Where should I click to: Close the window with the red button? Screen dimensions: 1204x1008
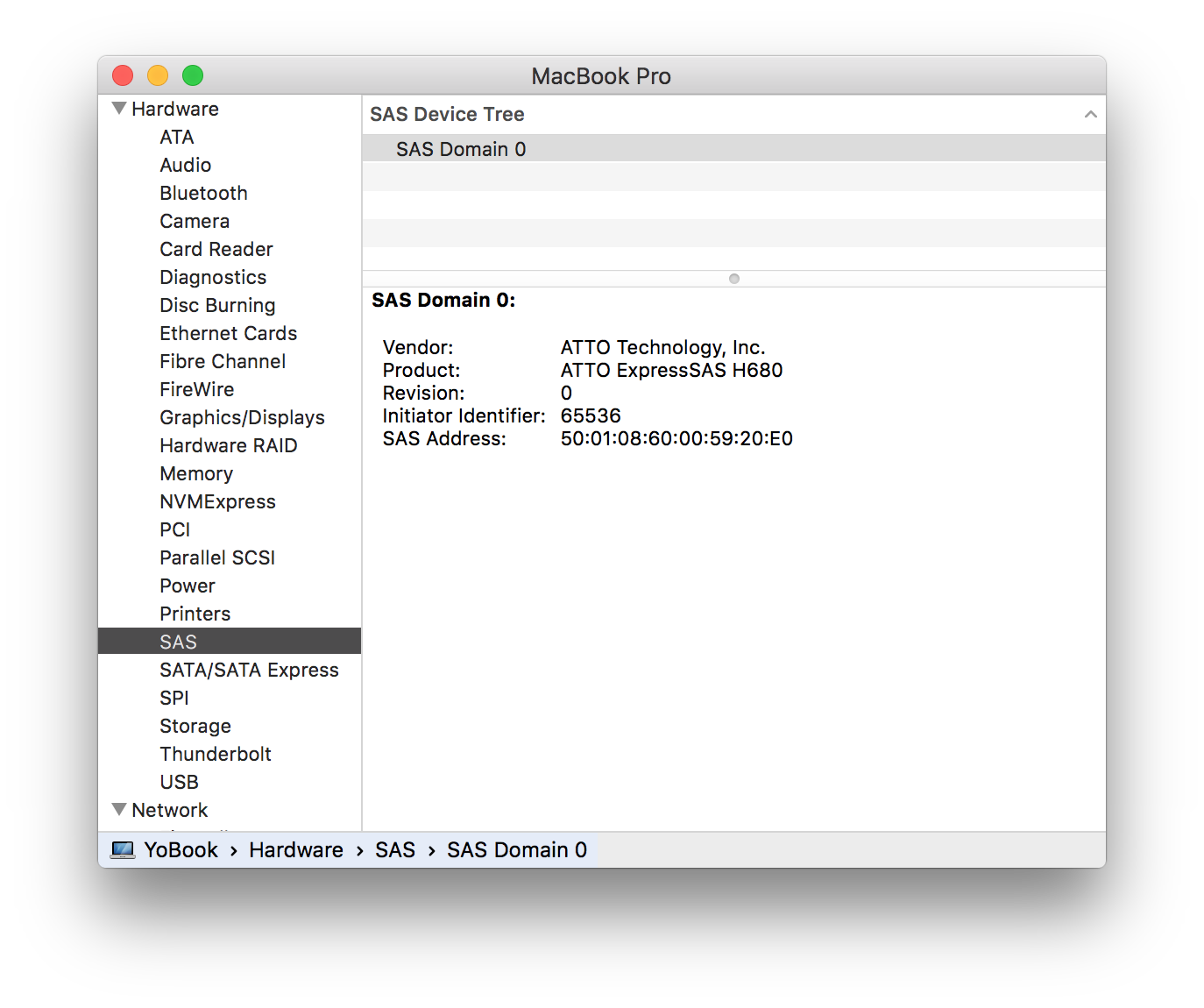(123, 75)
